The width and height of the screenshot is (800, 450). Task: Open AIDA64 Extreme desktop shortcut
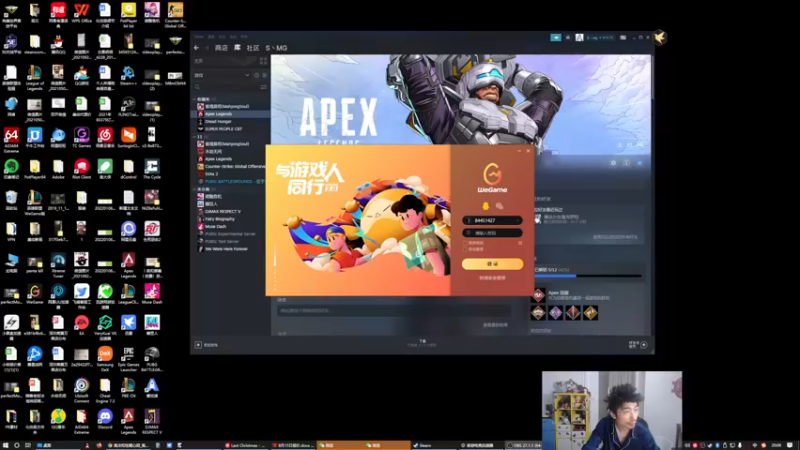(11, 140)
